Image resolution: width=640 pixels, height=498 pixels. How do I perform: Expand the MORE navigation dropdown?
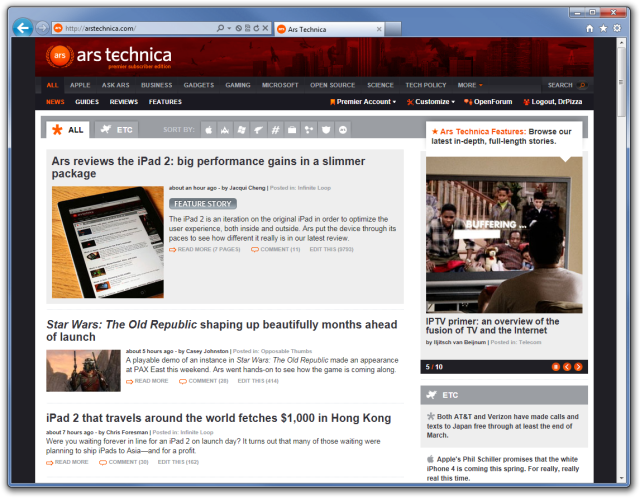point(470,85)
